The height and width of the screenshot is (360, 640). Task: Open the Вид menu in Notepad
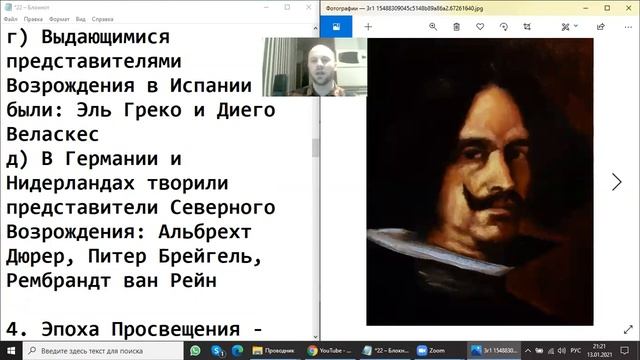pos(80,19)
